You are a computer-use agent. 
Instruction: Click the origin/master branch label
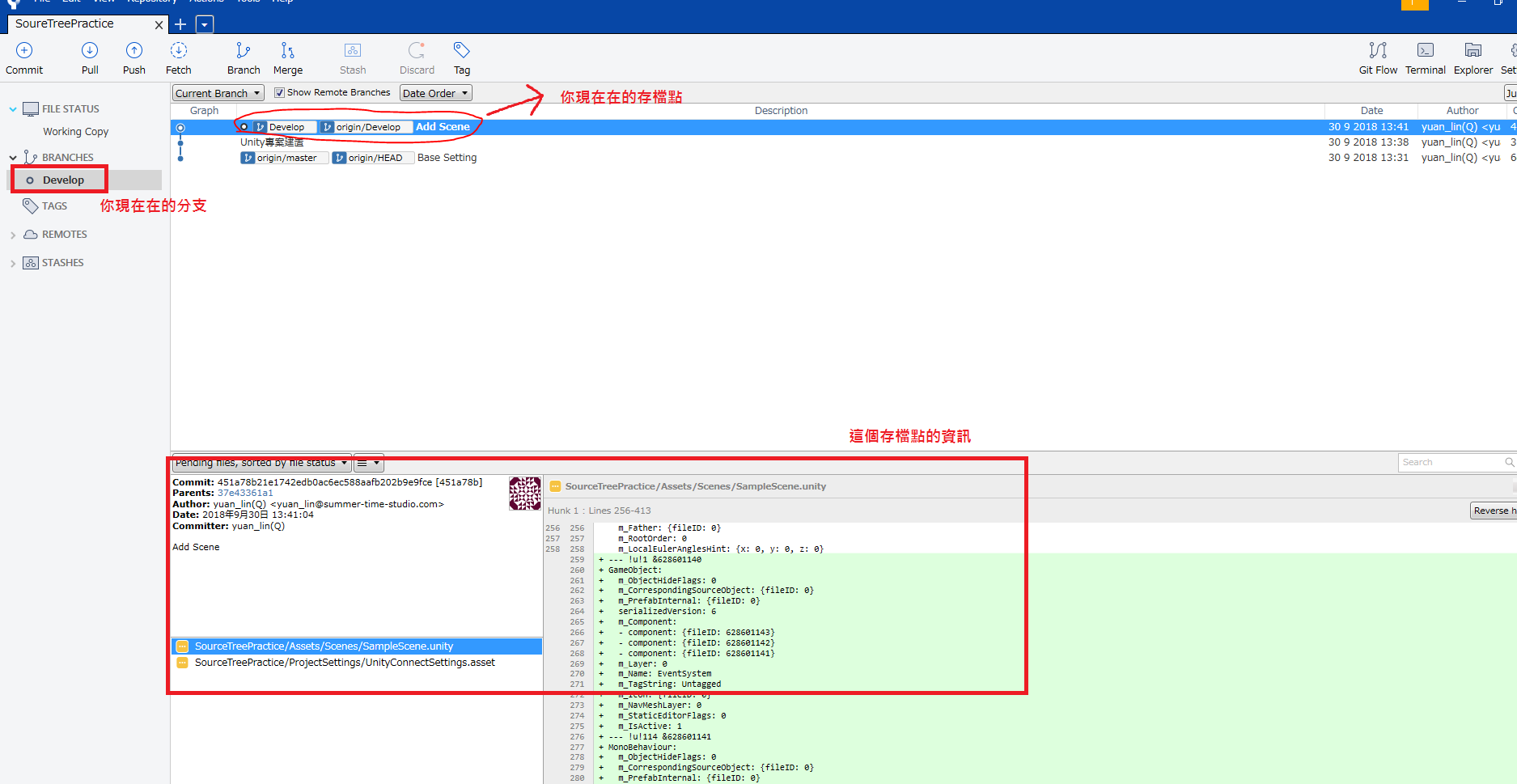pyautogui.click(x=284, y=158)
